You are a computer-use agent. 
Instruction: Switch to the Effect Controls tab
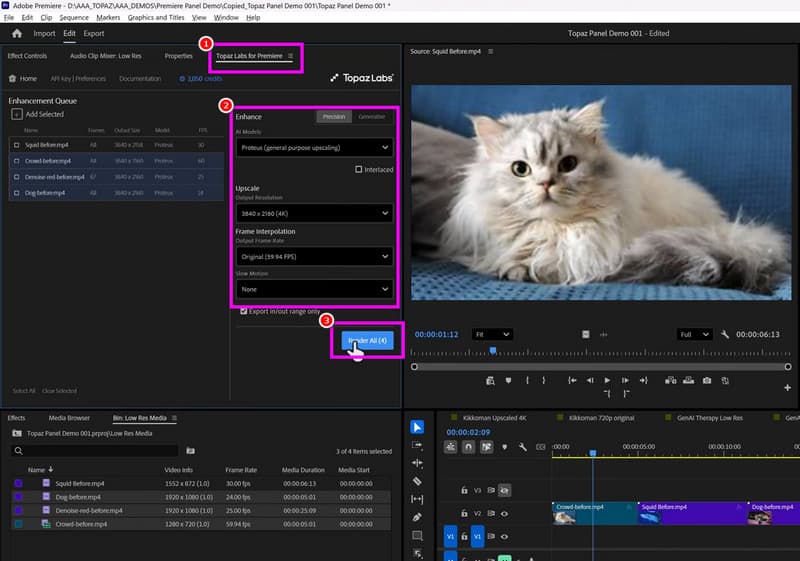coord(27,56)
